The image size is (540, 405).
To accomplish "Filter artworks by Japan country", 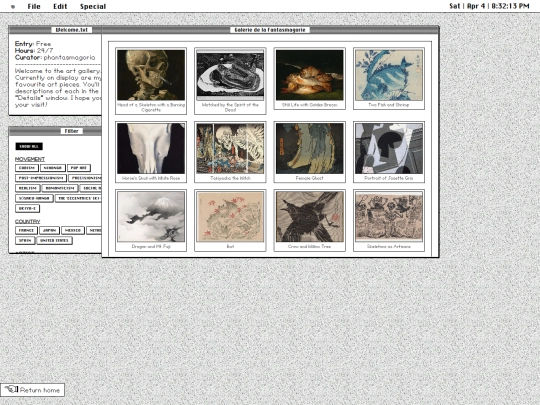I will click(x=50, y=230).
